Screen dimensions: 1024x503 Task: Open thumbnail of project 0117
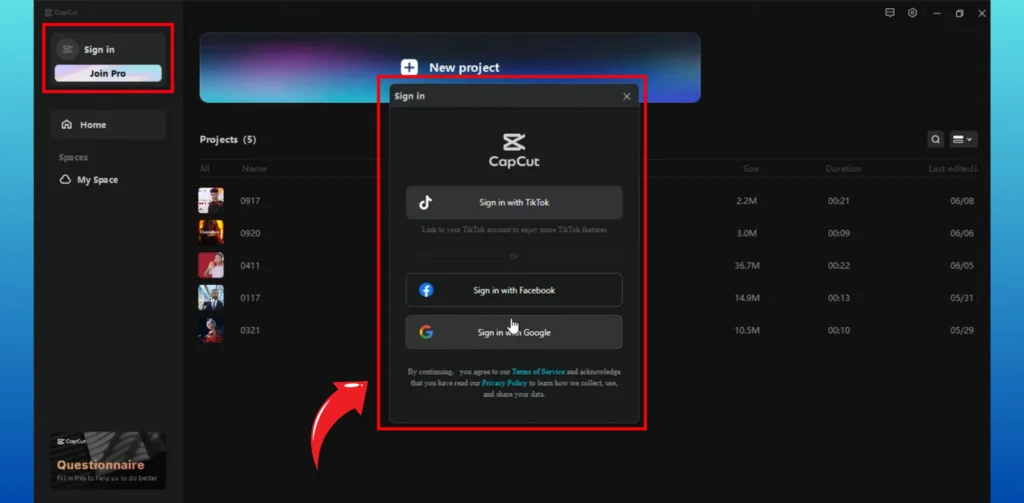pos(211,298)
